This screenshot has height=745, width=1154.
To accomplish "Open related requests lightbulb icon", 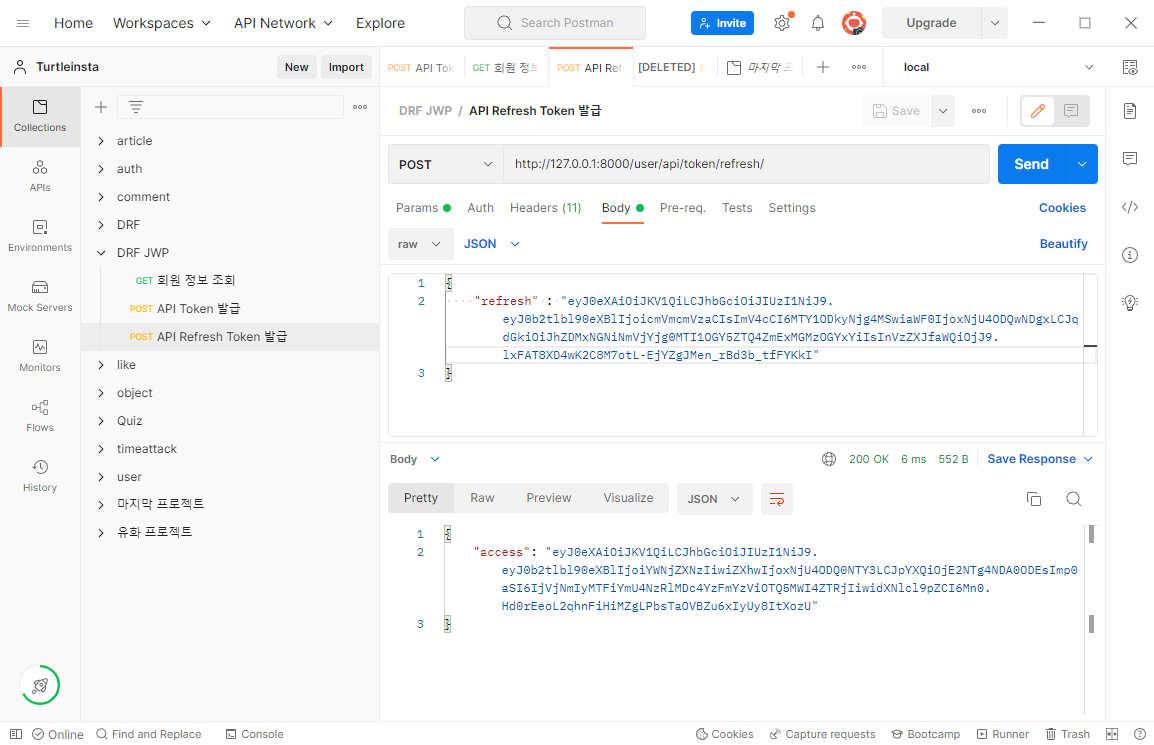I will [x=1130, y=302].
